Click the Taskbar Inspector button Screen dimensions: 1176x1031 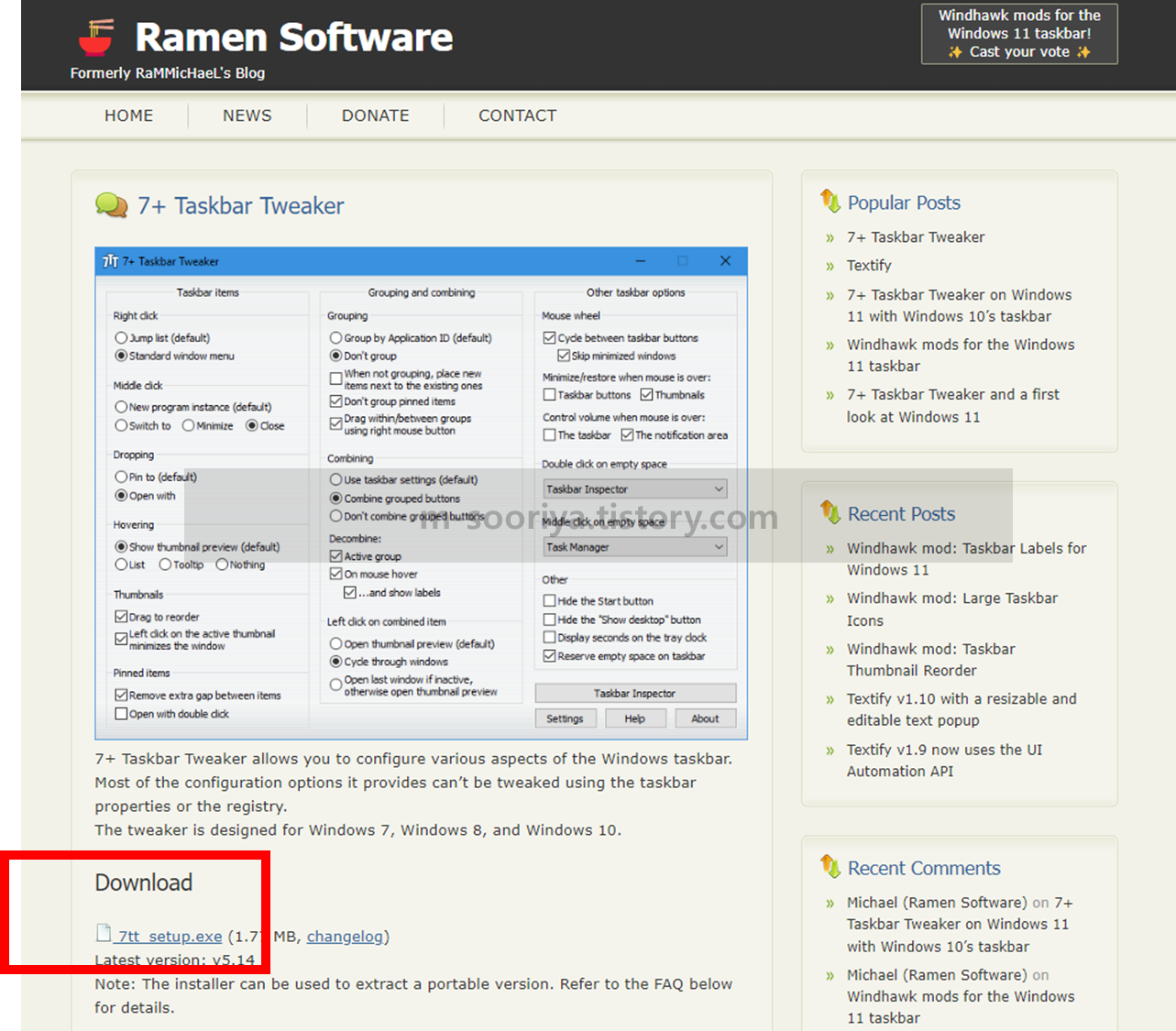pos(635,693)
